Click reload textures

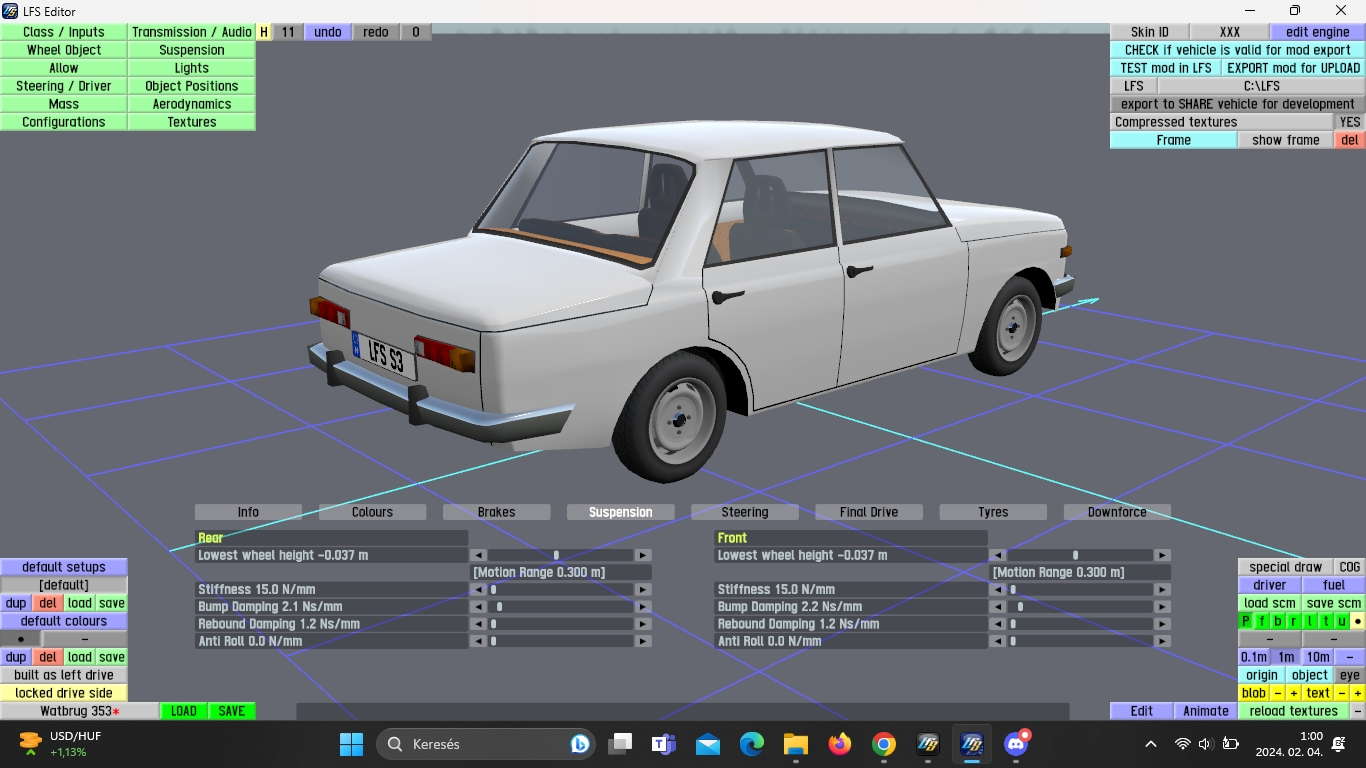pos(1294,711)
